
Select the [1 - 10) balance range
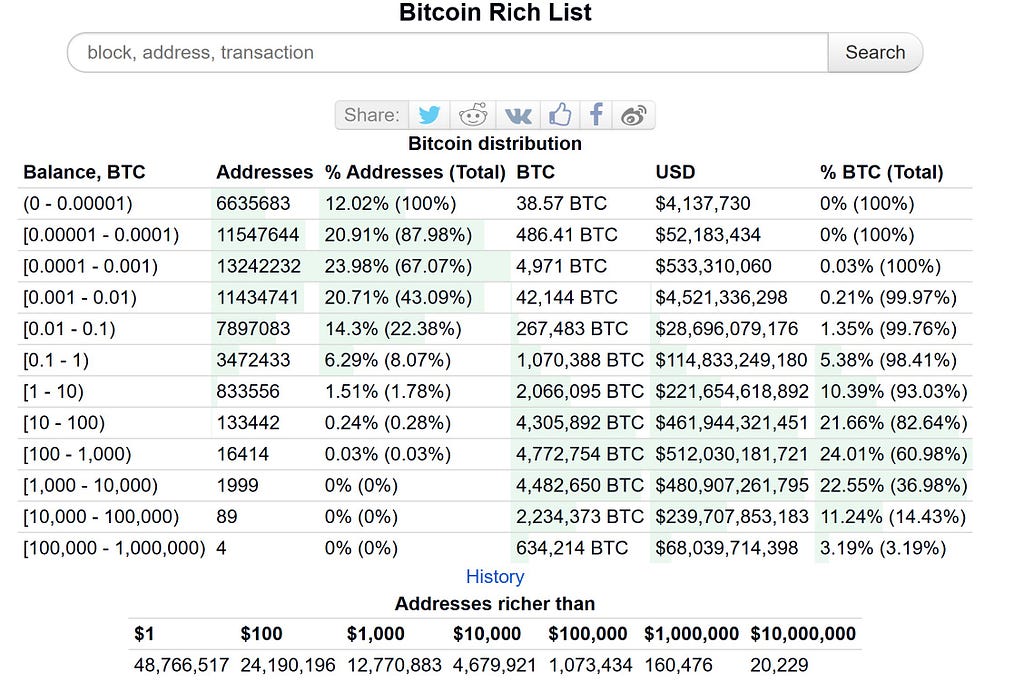coord(54,392)
